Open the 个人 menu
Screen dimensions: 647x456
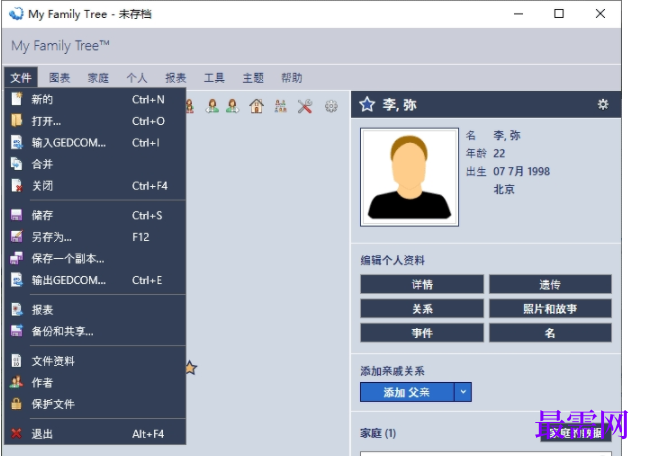click(137, 78)
